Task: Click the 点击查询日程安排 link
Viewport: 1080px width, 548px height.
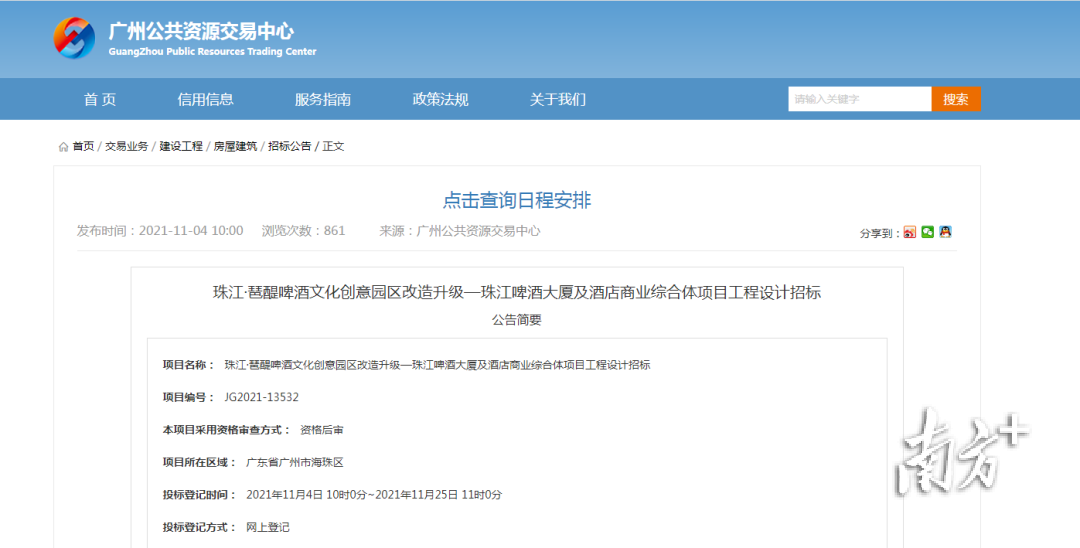Action: click(x=517, y=200)
